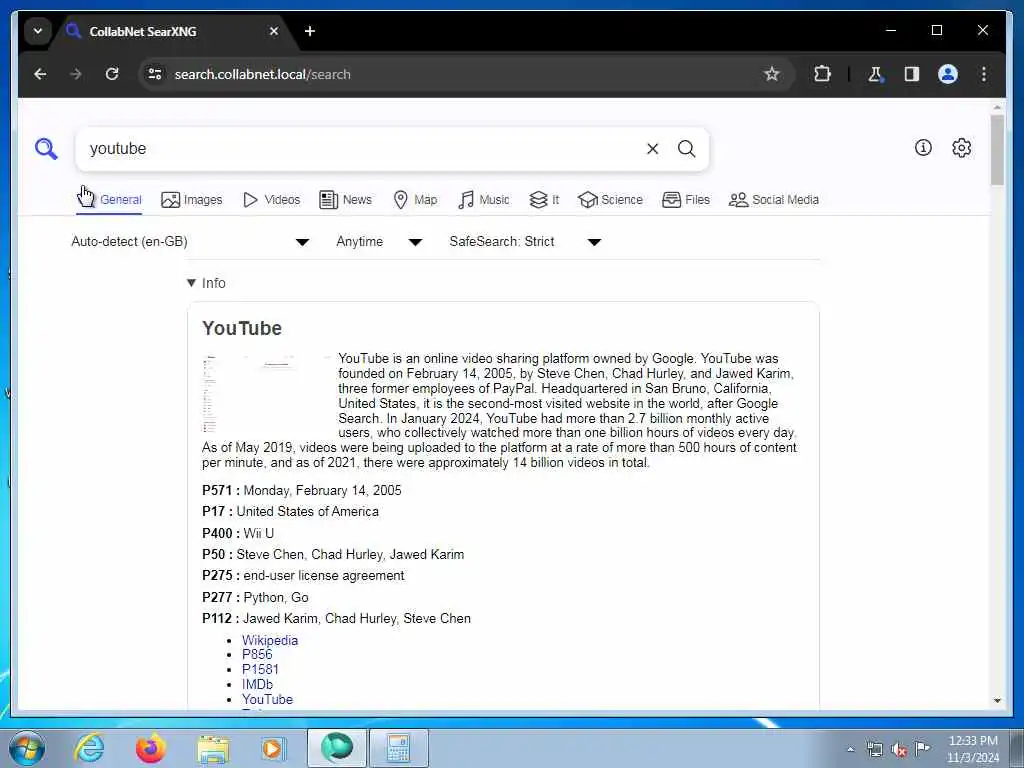This screenshot has height=768, width=1024.
Task: Click the address bar URL
Action: click(263, 74)
